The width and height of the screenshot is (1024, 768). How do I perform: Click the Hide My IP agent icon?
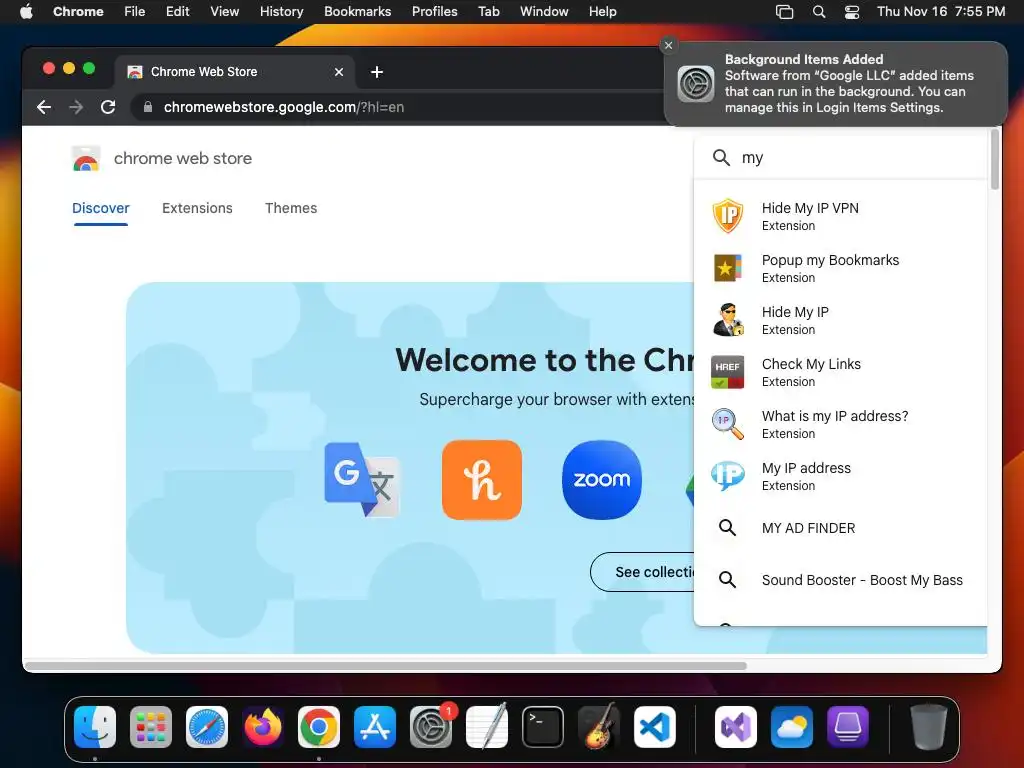(x=728, y=320)
